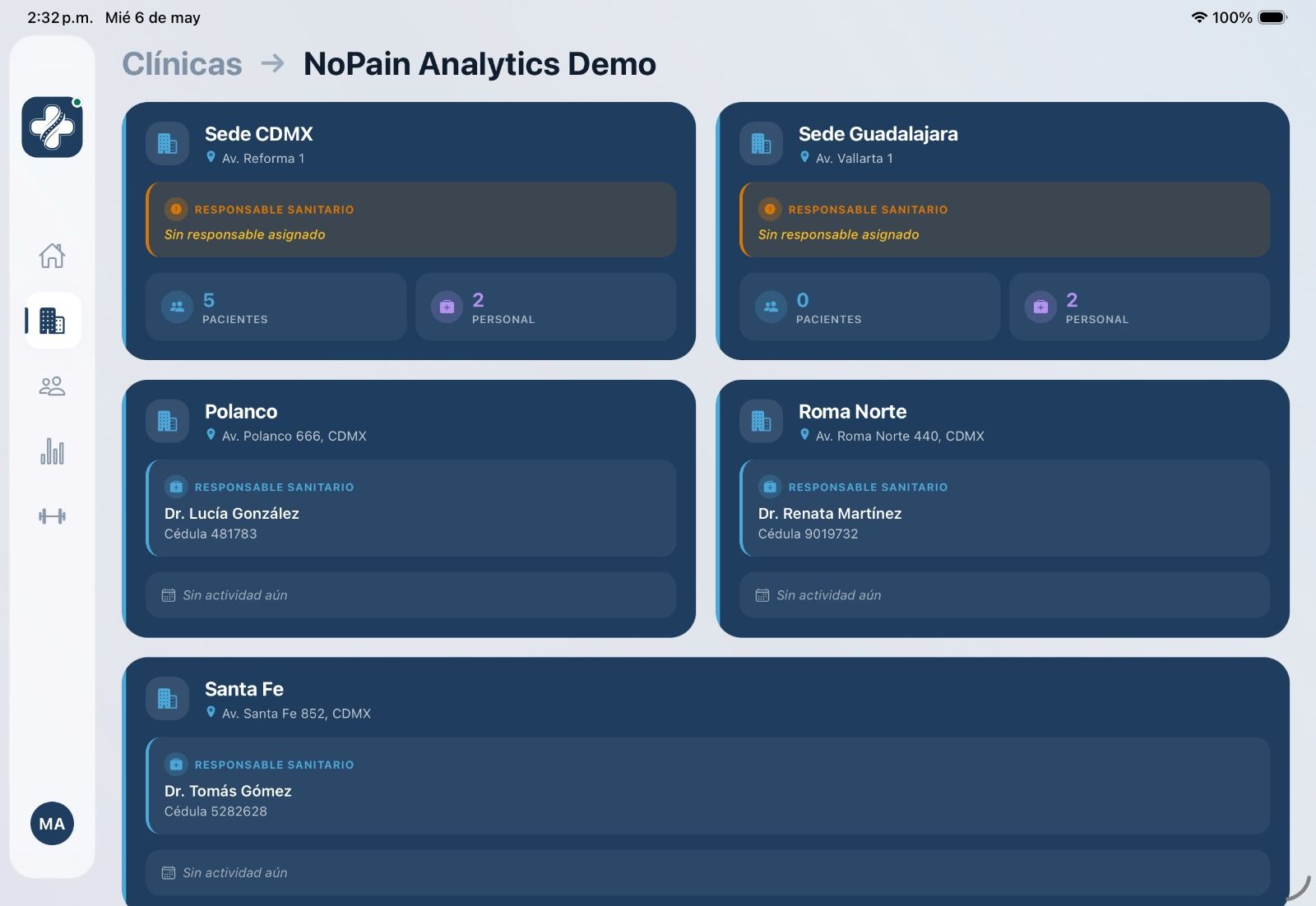1316x906 pixels.
Task: Click the Santa Fe calendar activity icon
Action: pos(169,873)
